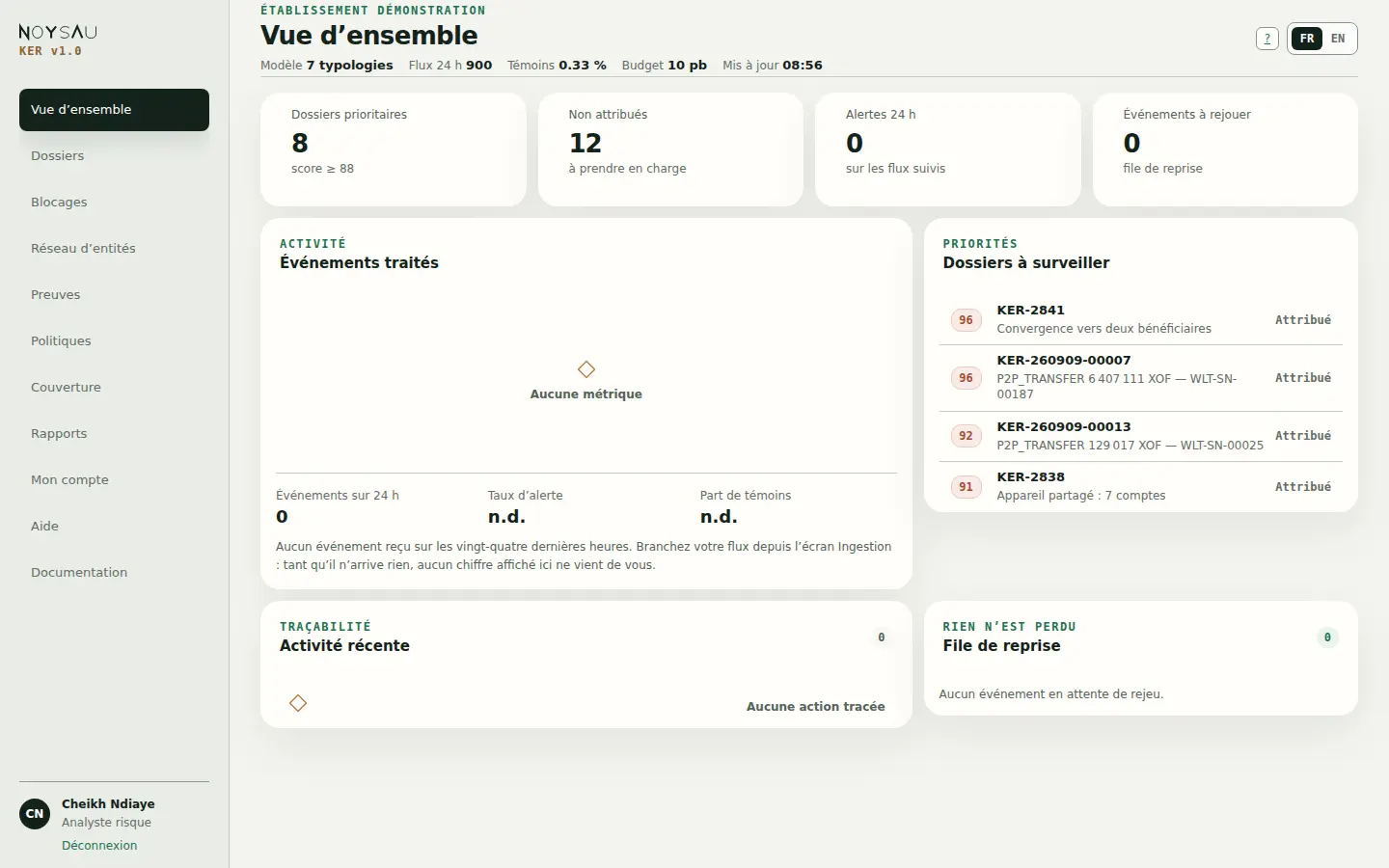Viewport: 1389px width, 868px height.
Task: Click the diamond icon above Aucune métrique
Action: [x=586, y=369]
